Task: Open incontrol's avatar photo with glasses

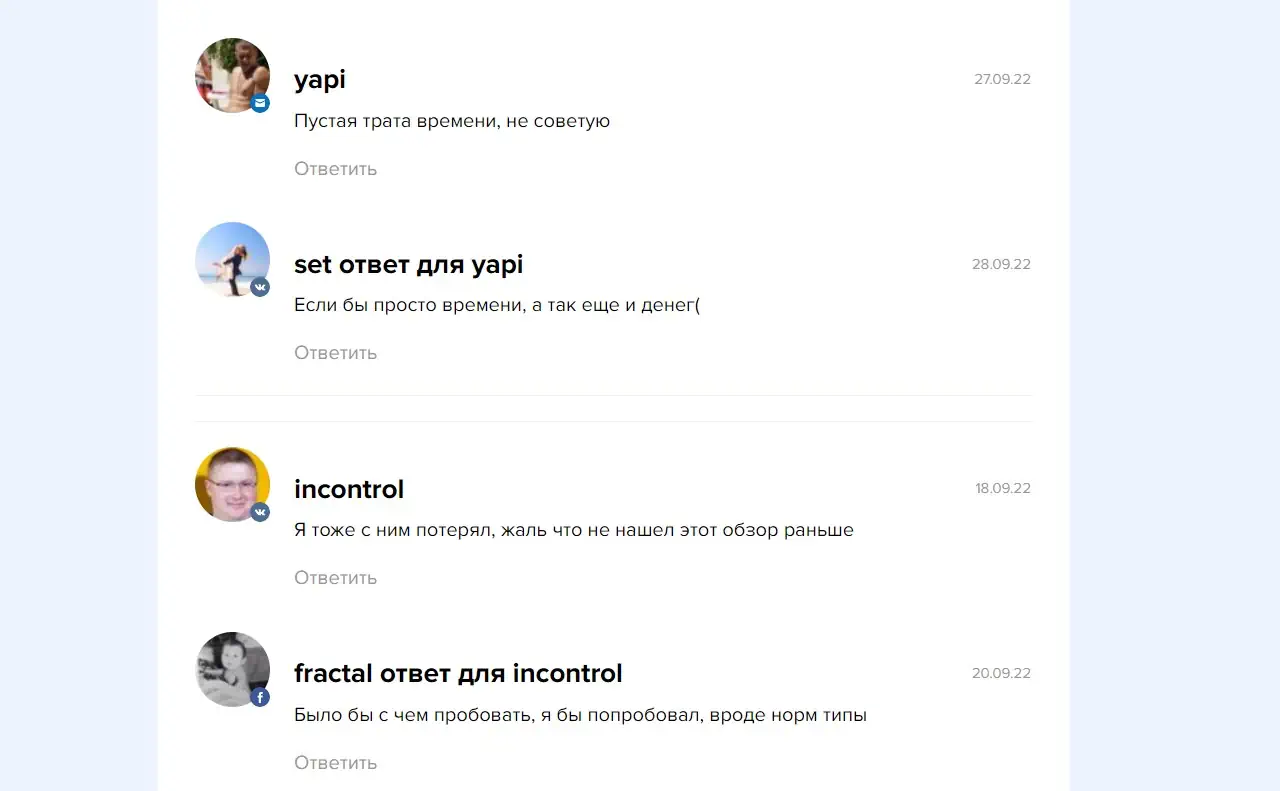Action: 232,484
